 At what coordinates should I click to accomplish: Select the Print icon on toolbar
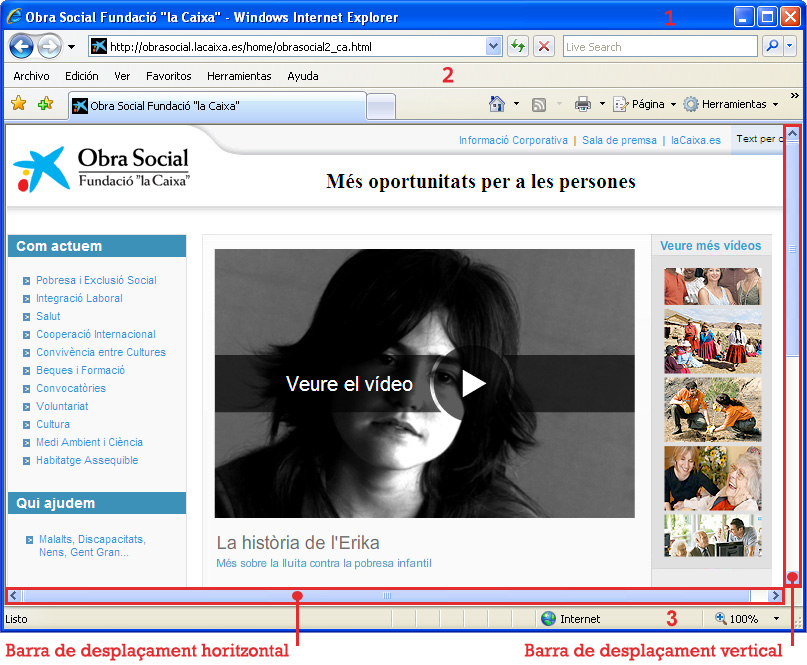point(582,103)
